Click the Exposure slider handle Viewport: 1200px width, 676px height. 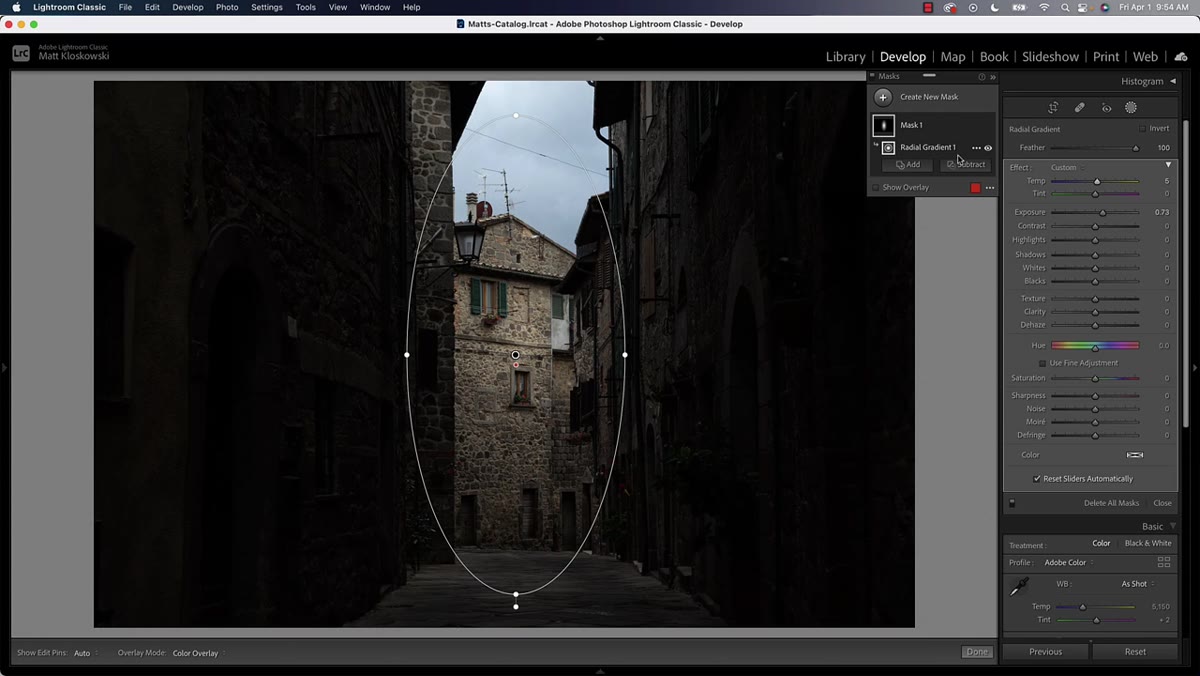pyautogui.click(x=1103, y=212)
